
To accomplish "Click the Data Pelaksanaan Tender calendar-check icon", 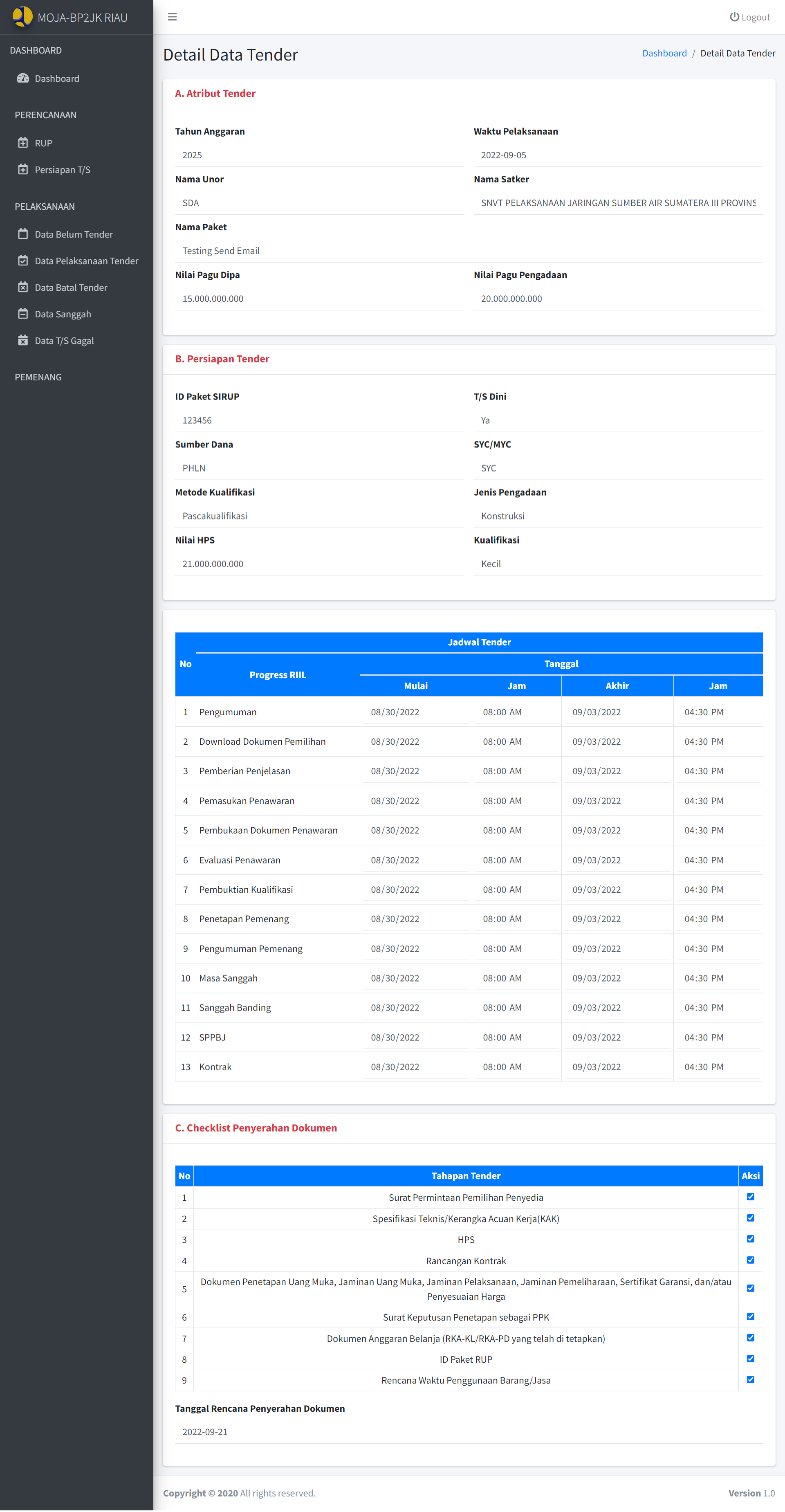I will point(23,261).
